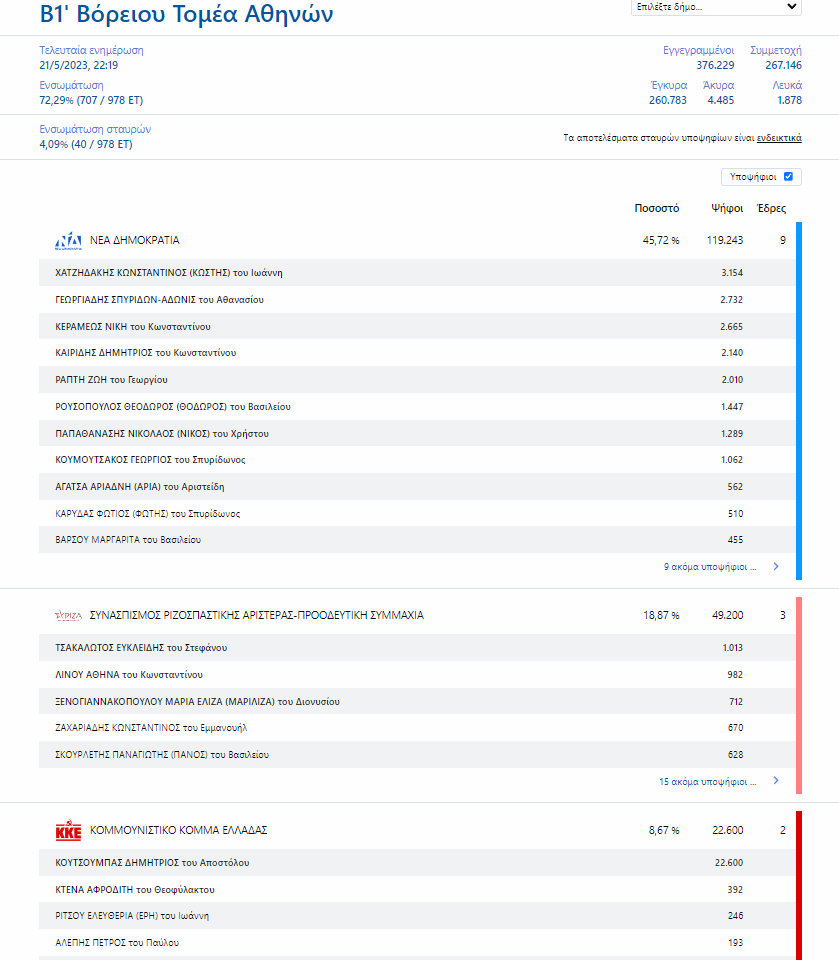839x960 pixels.
Task: Click the Έδρες column header
Action: tap(771, 209)
